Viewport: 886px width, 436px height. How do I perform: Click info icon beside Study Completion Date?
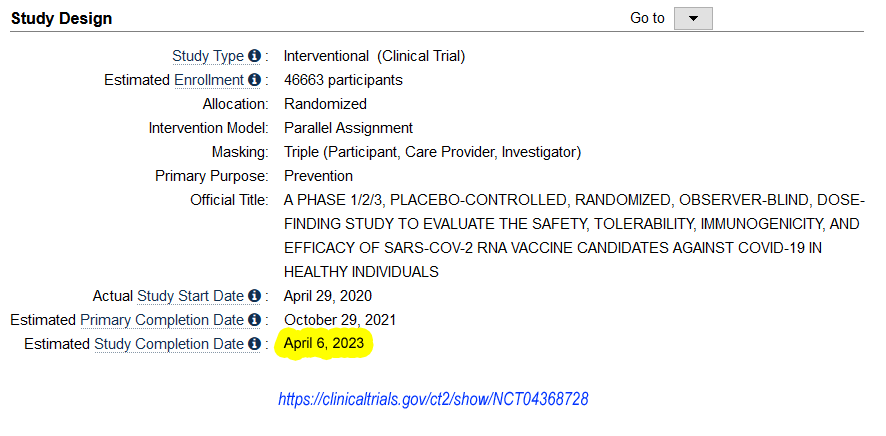pos(254,344)
